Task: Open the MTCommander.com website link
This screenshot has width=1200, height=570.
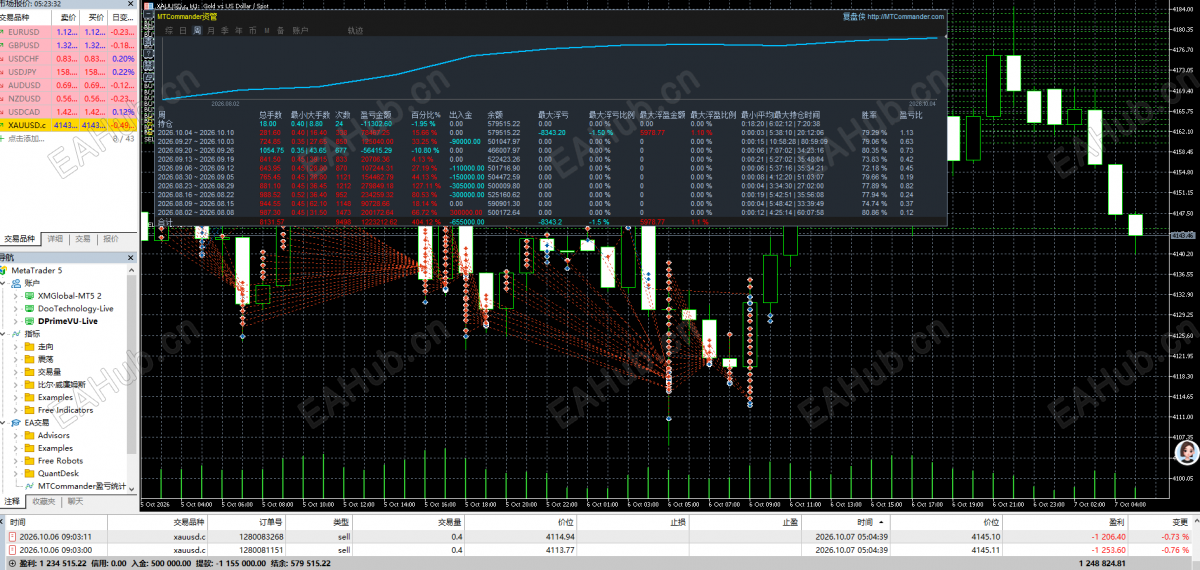Action: (x=904, y=17)
